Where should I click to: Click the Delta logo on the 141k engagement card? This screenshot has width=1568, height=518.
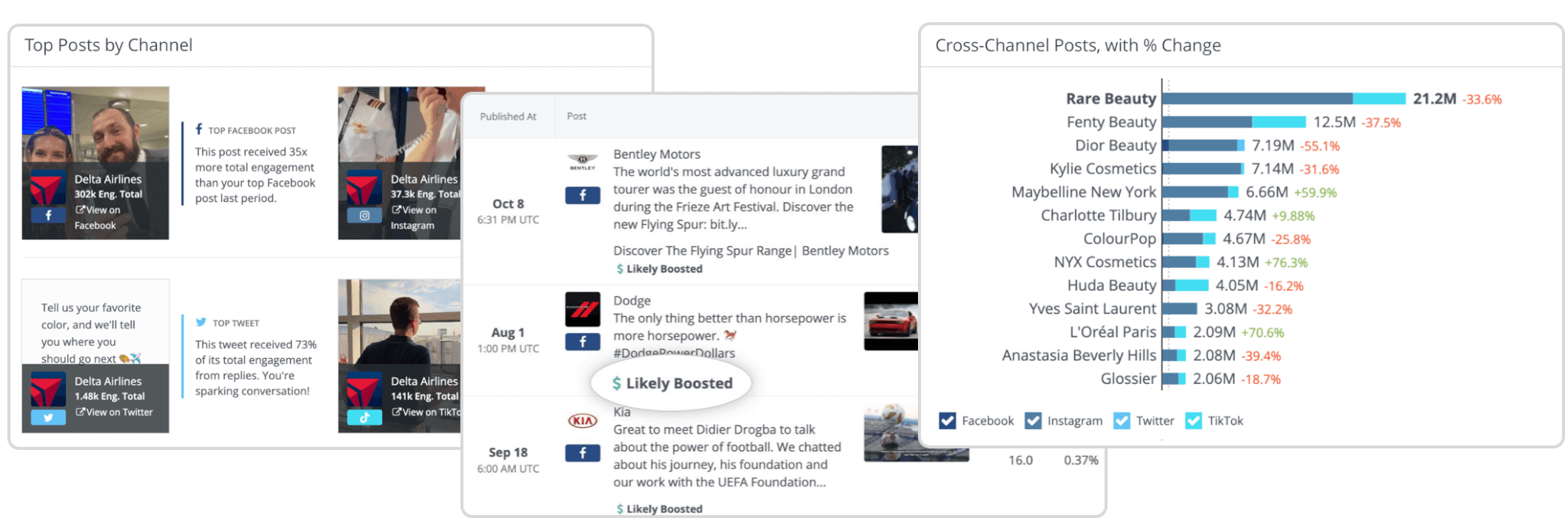[364, 390]
